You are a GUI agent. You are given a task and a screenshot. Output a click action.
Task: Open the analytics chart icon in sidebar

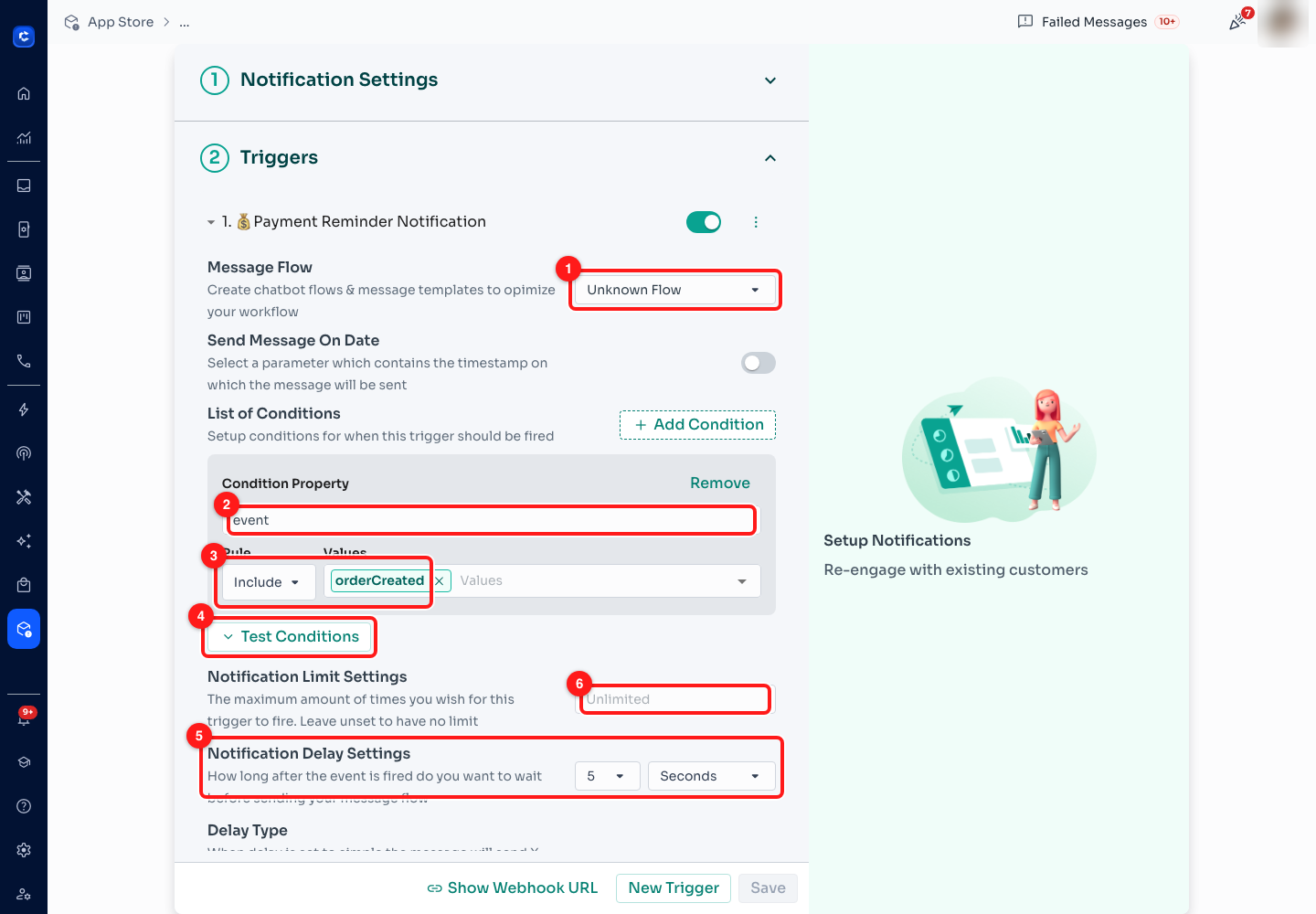point(24,138)
